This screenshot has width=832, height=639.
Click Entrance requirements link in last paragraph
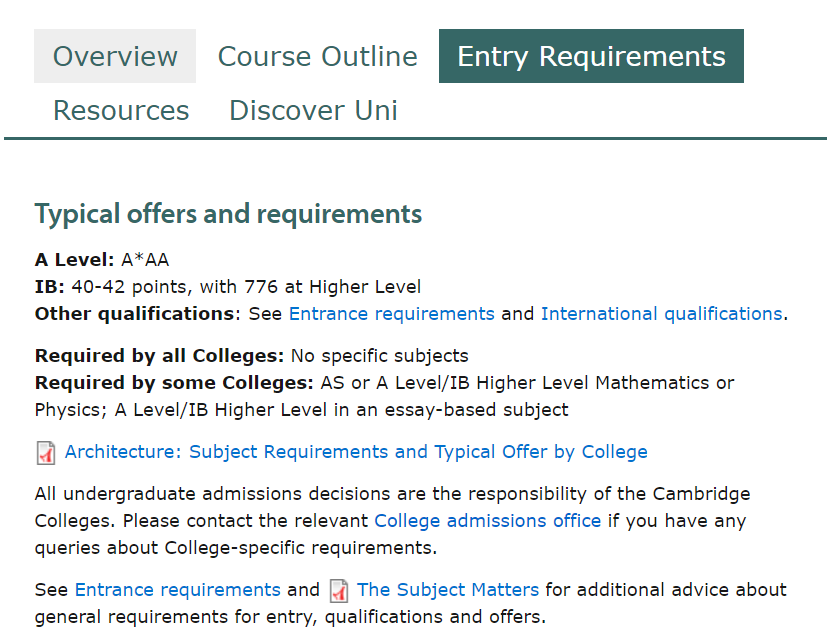pos(178,590)
